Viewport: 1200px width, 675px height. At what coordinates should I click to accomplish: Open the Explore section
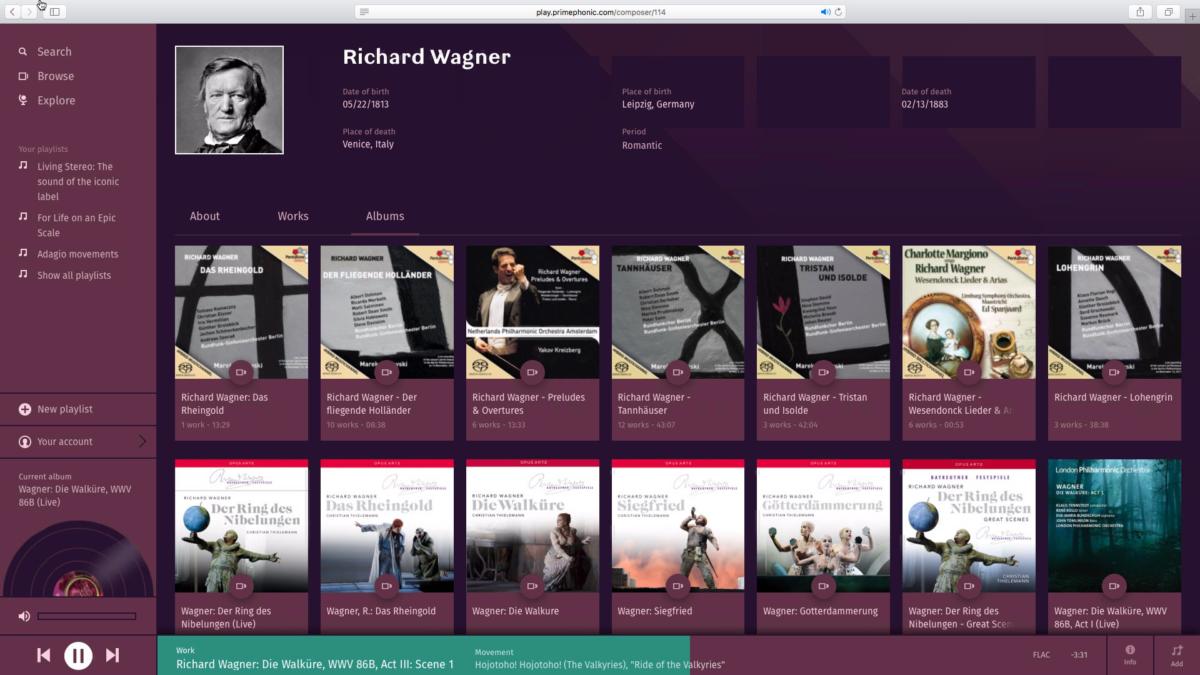(47, 100)
